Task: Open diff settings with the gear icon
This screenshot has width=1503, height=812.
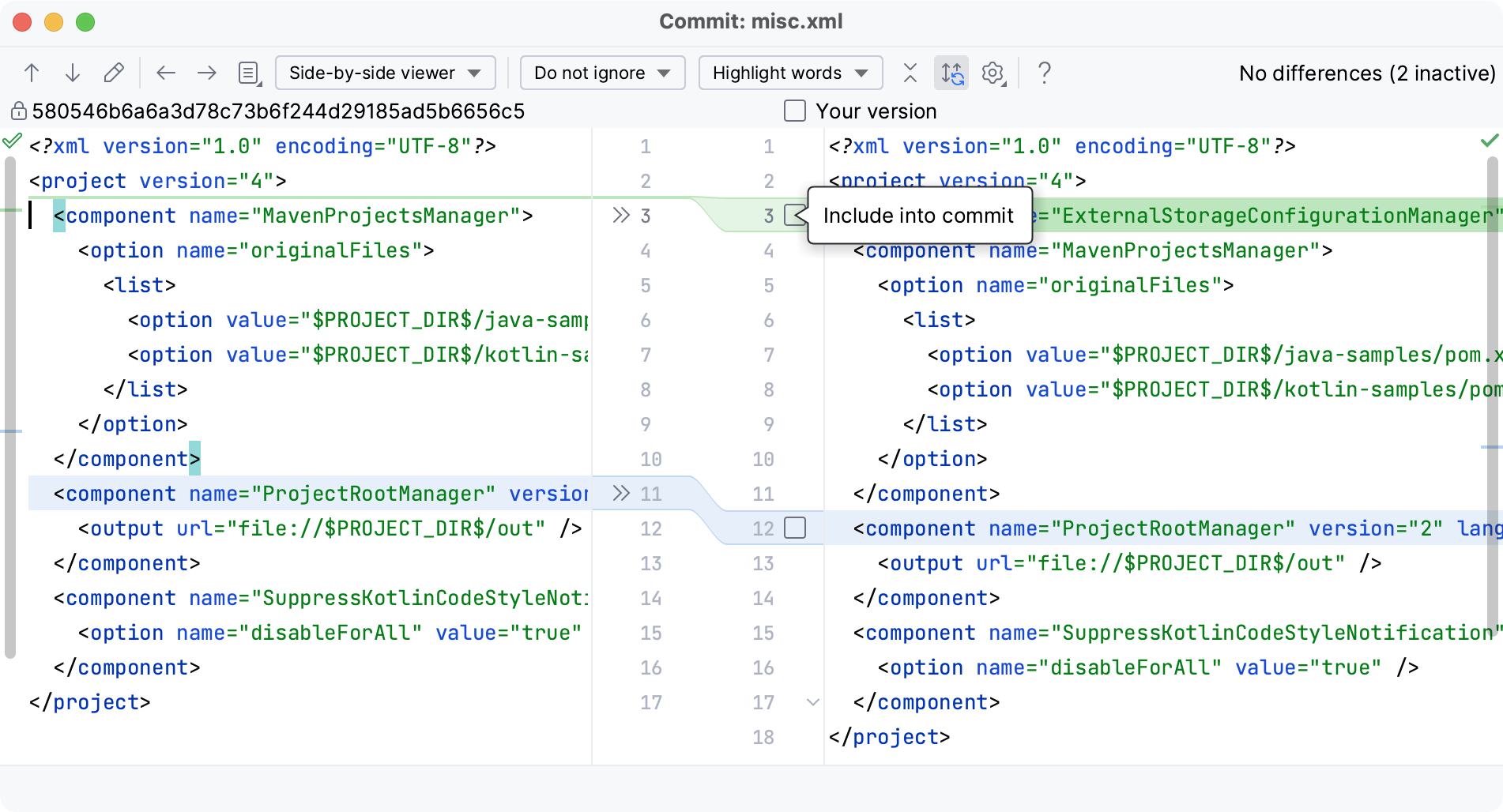Action: [993, 73]
